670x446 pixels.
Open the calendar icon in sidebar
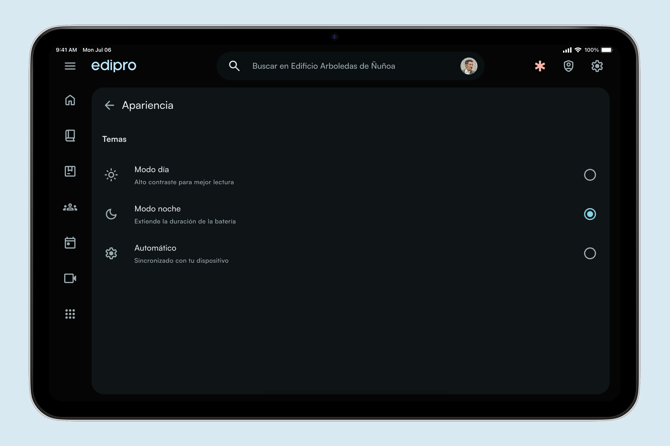tap(70, 243)
